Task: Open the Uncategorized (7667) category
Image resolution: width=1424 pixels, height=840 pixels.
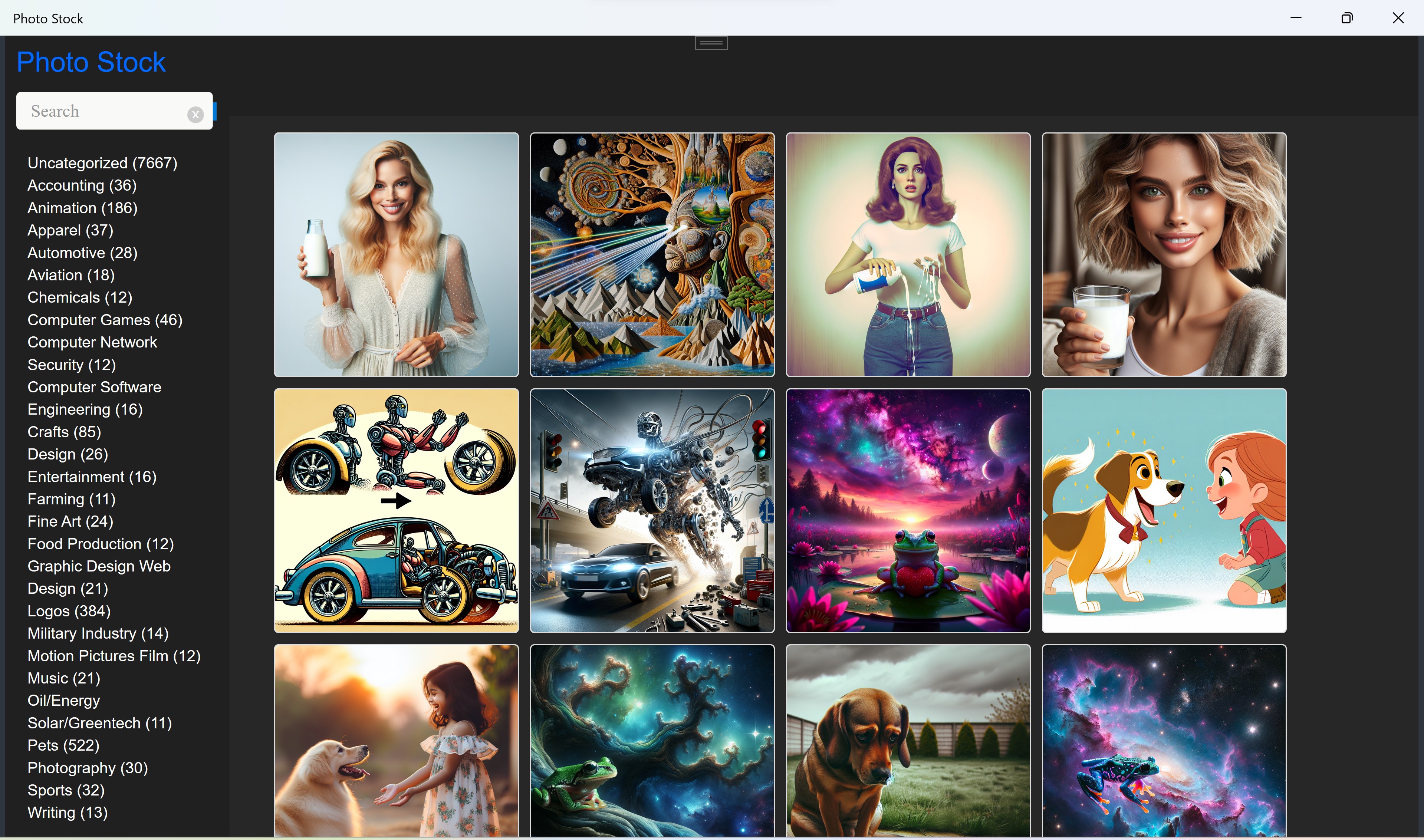Action: tap(102, 163)
